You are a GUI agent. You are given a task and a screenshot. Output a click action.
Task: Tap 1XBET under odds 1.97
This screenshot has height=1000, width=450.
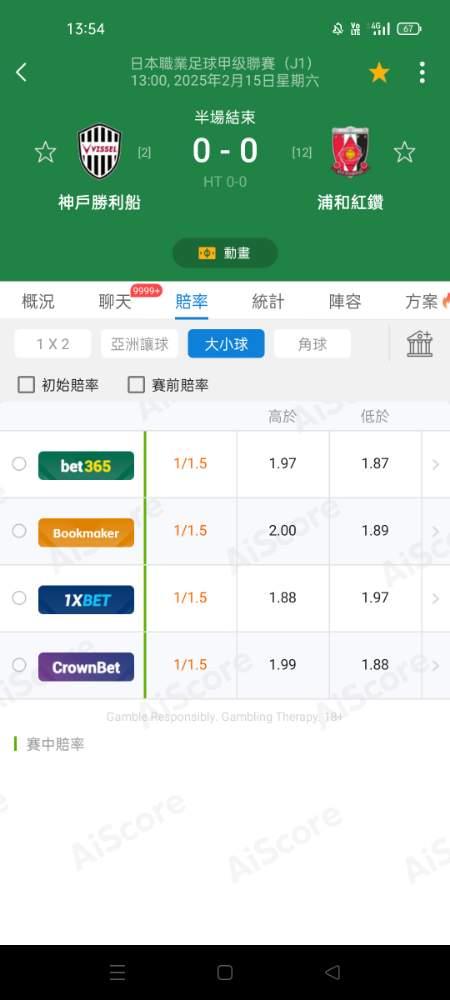pyautogui.click(x=375, y=598)
